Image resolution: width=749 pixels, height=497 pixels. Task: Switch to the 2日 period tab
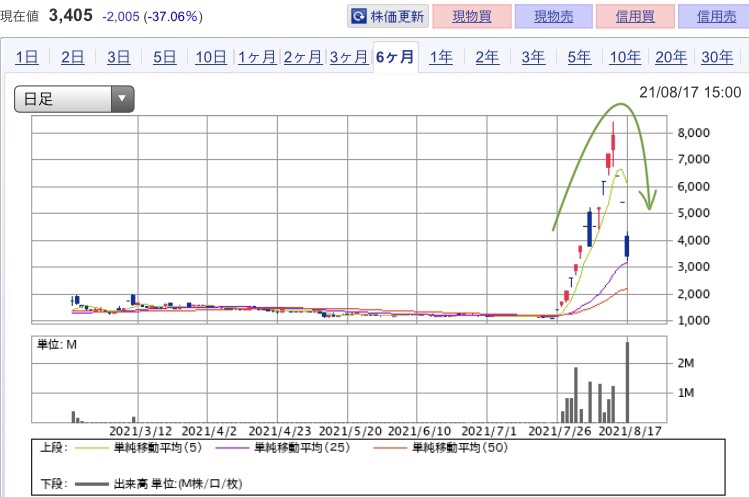click(73, 57)
